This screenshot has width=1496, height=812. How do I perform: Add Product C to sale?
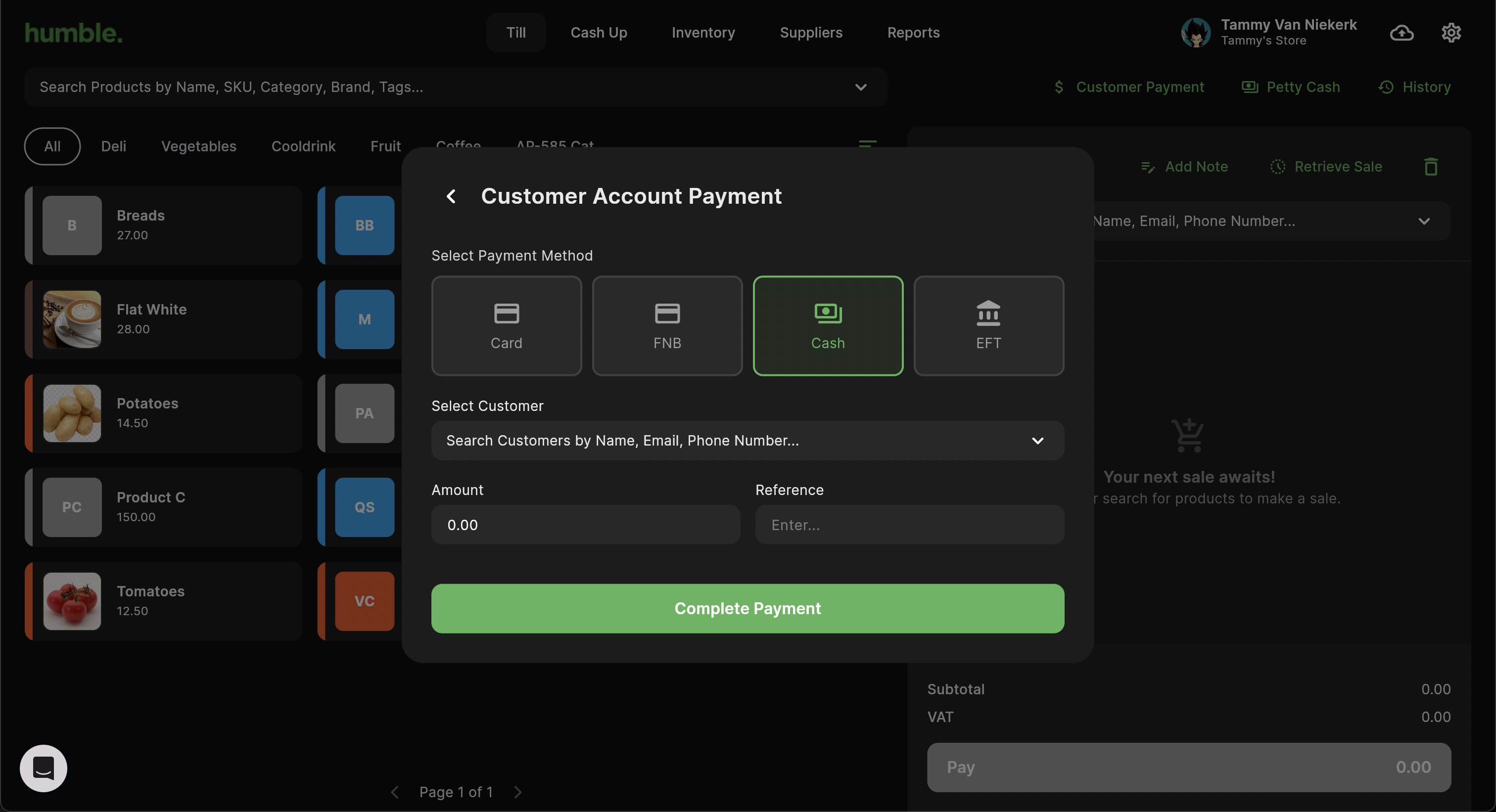(164, 507)
